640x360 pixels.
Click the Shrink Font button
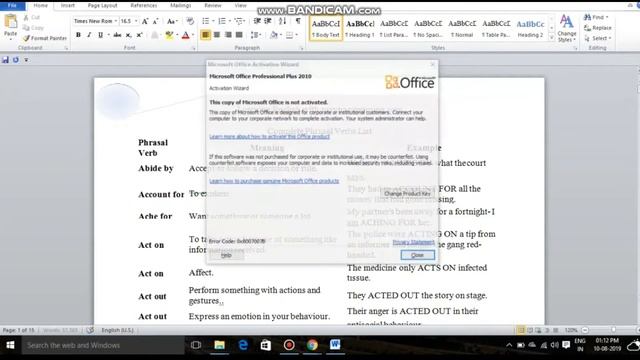tap(155, 21)
